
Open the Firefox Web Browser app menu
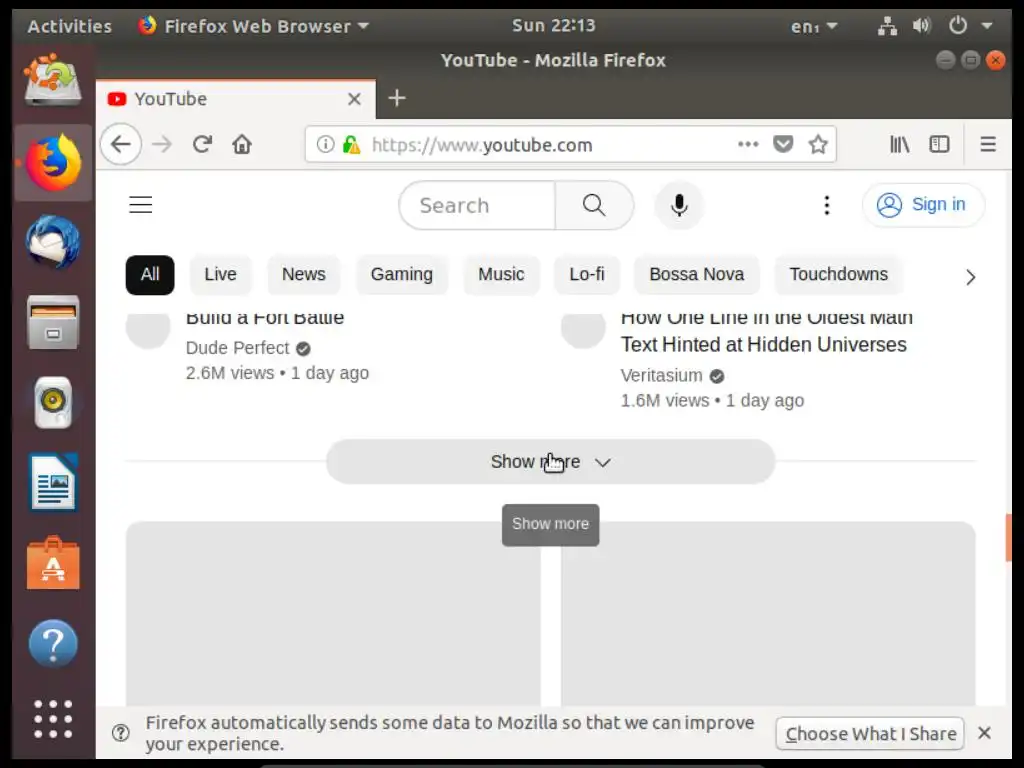pyautogui.click(x=255, y=26)
